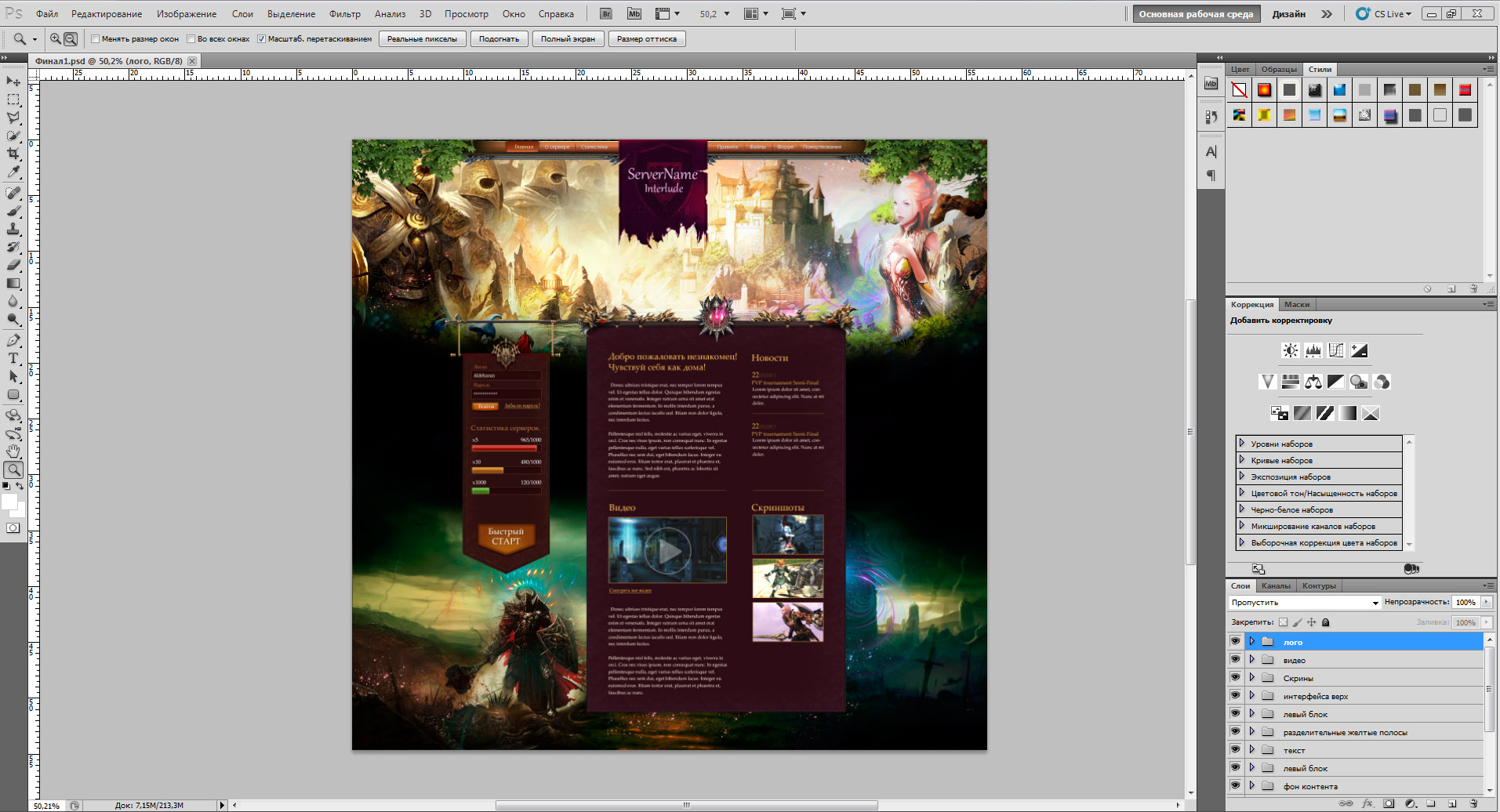The height and width of the screenshot is (812, 1500).
Task: Toggle 'Во всех окнах' checkbox
Action: coord(191,38)
